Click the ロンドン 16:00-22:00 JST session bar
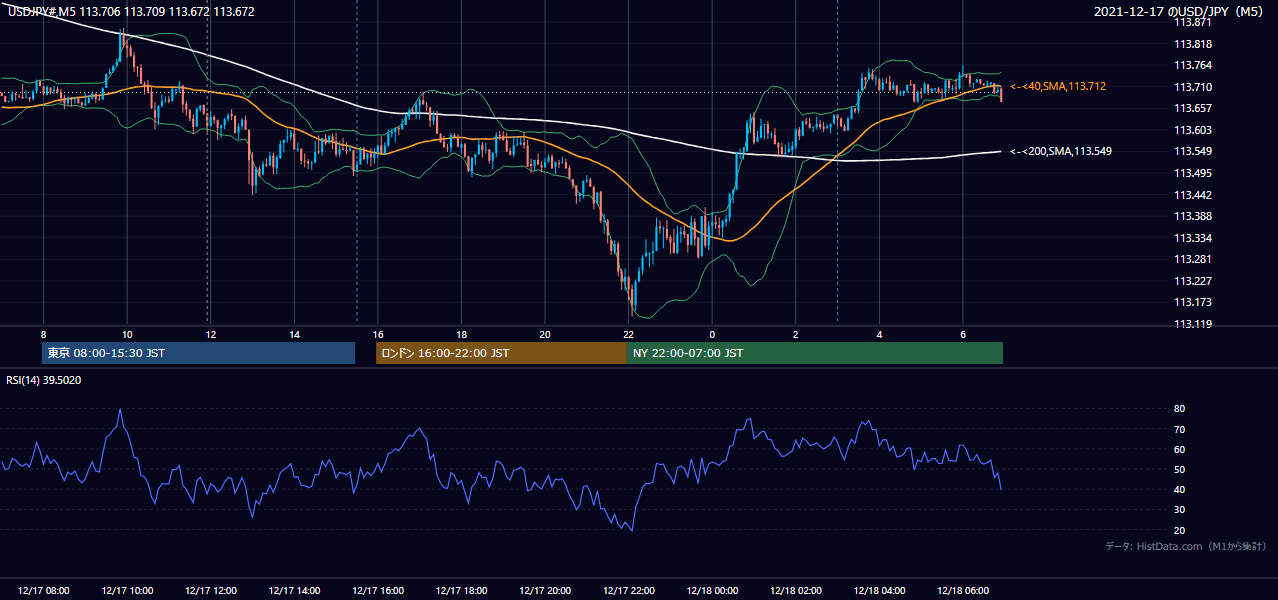The height and width of the screenshot is (600, 1278). tap(501, 353)
